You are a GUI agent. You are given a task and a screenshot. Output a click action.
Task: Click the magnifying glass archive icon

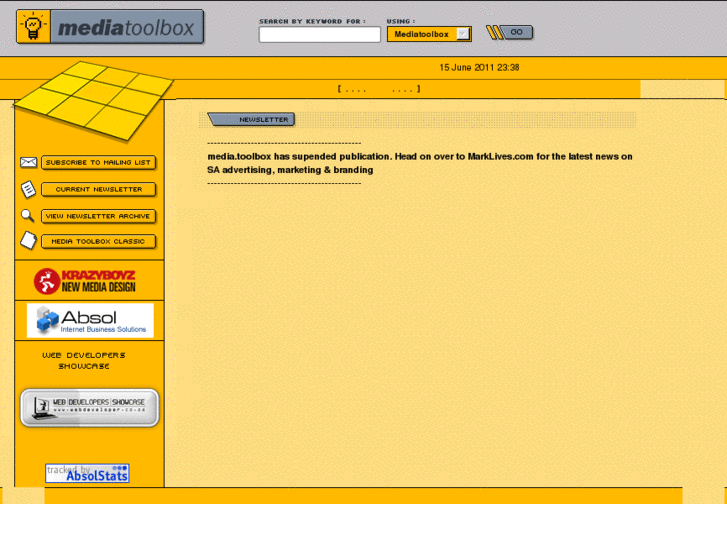pos(27,216)
